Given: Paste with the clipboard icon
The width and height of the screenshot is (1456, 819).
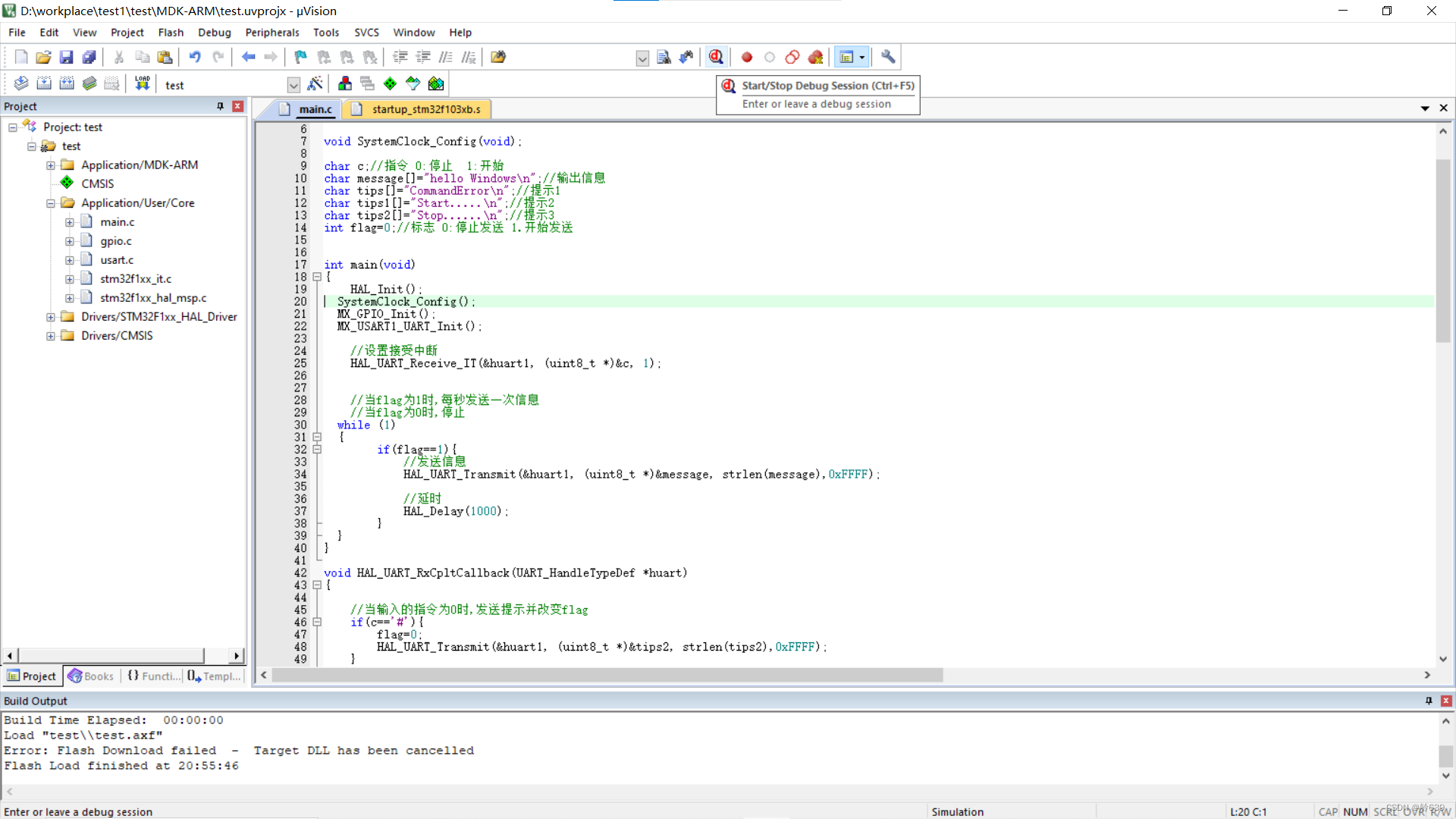Looking at the screenshot, I should point(165,57).
